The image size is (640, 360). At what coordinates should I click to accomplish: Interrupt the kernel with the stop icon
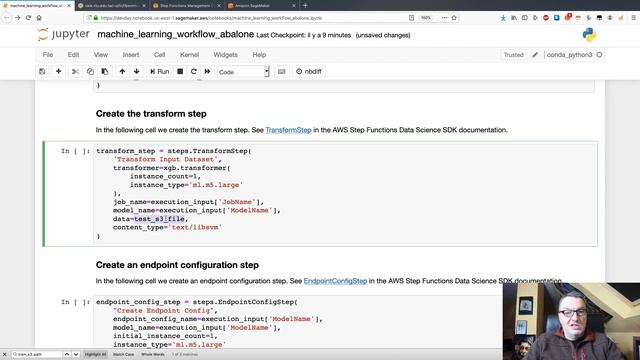tap(180, 71)
